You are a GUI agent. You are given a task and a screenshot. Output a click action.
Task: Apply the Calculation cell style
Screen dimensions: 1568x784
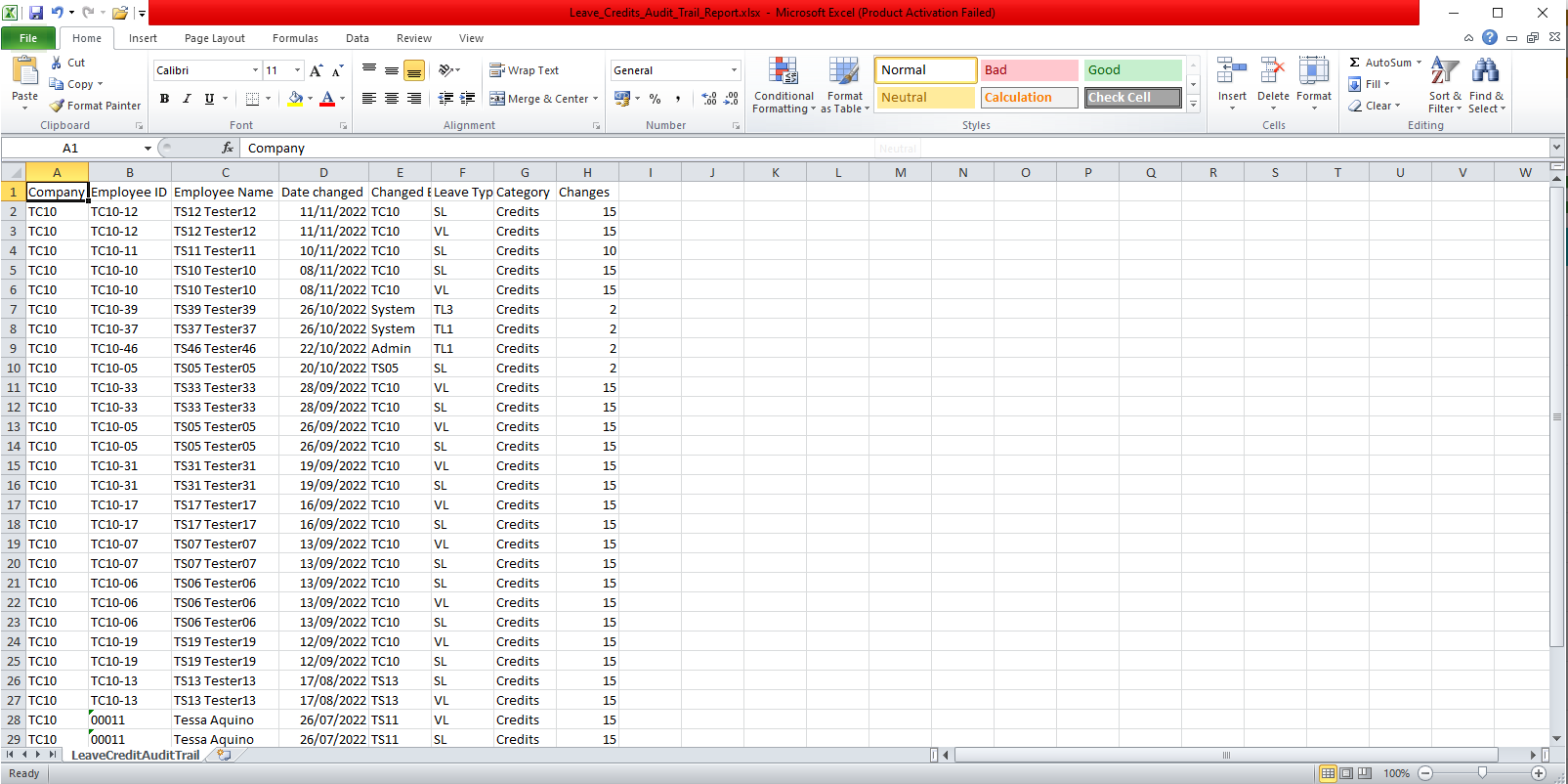[x=1029, y=98]
